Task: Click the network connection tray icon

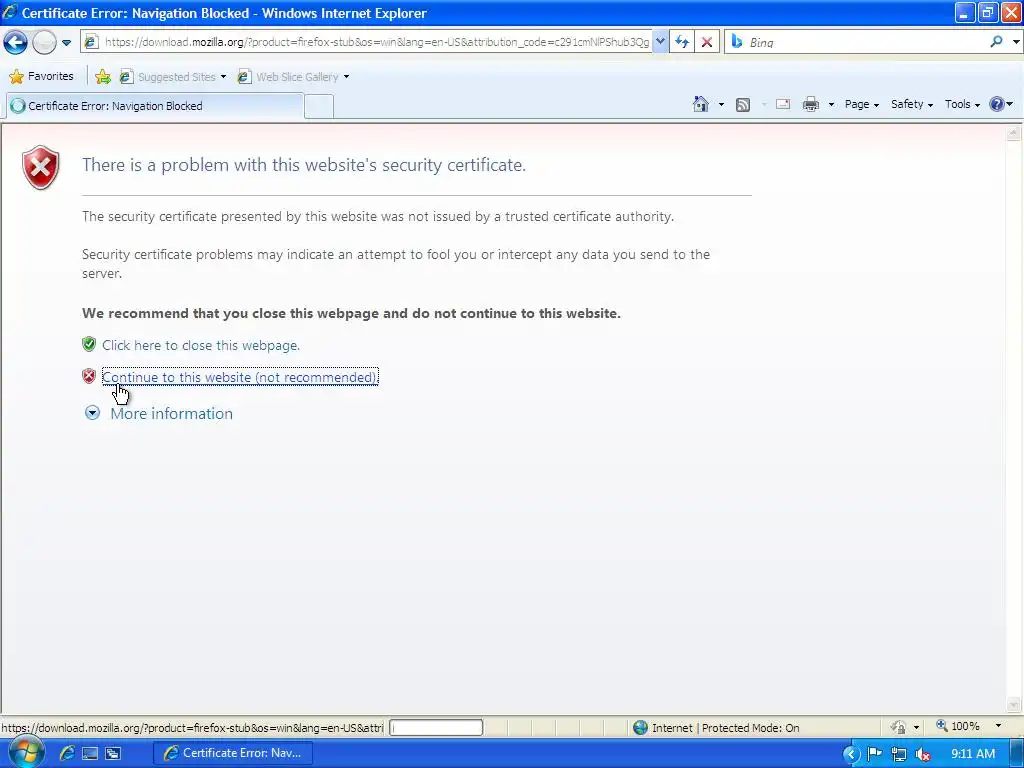Action: (x=899, y=754)
